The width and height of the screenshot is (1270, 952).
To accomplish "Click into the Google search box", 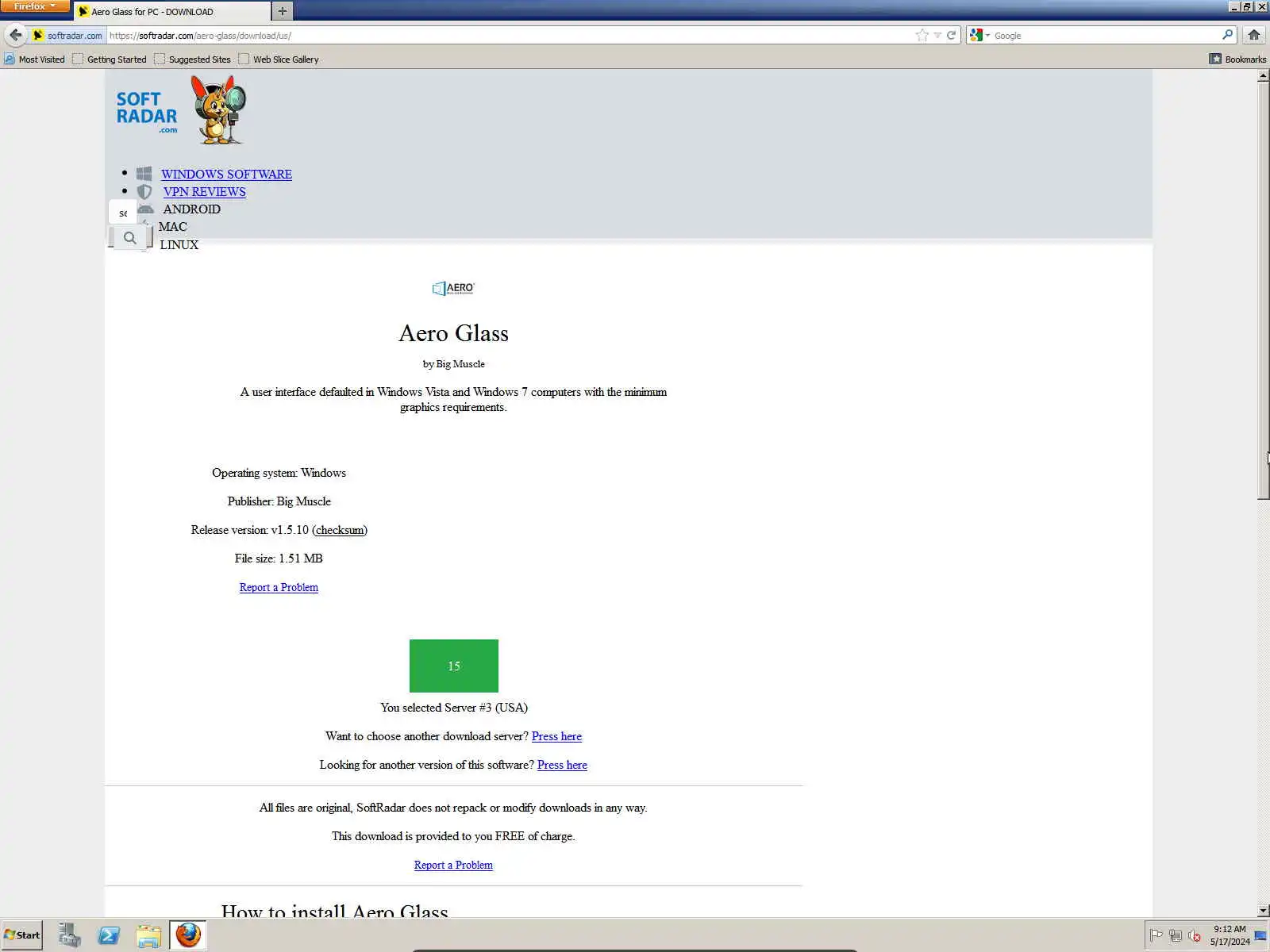I will click(1105, 35).
